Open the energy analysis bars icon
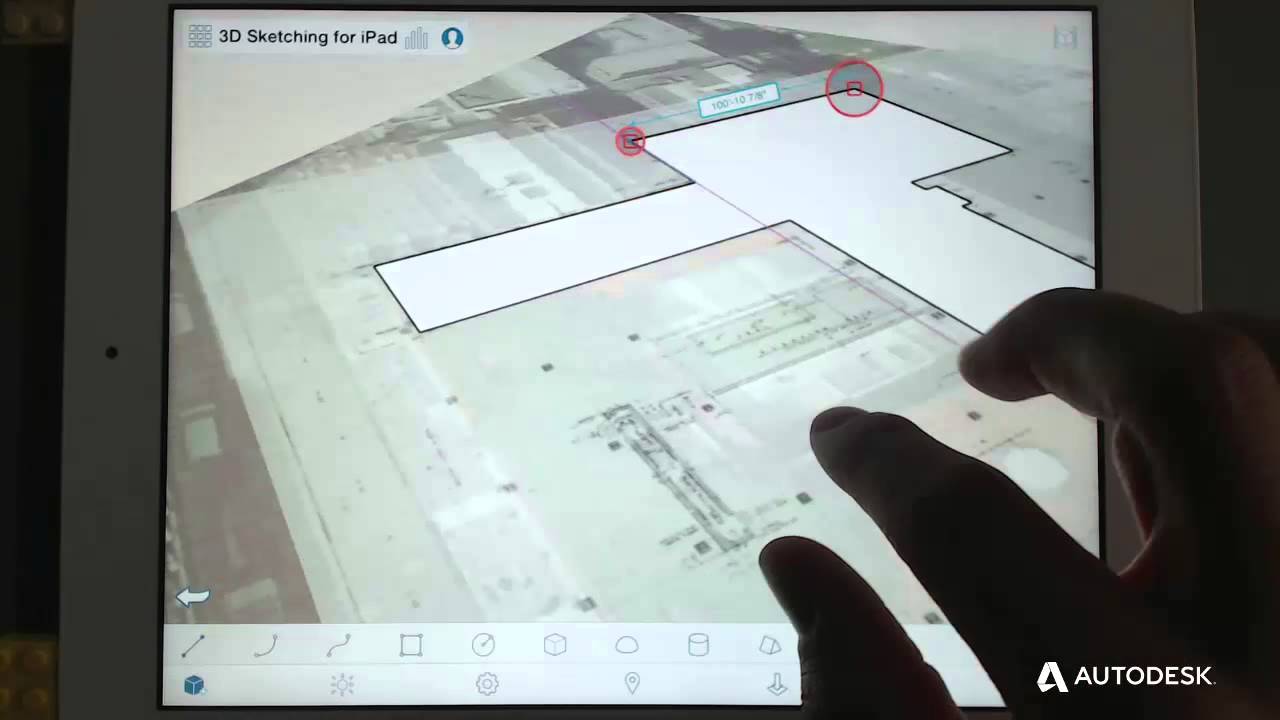1280x720 pixels. tap(417, 38)
